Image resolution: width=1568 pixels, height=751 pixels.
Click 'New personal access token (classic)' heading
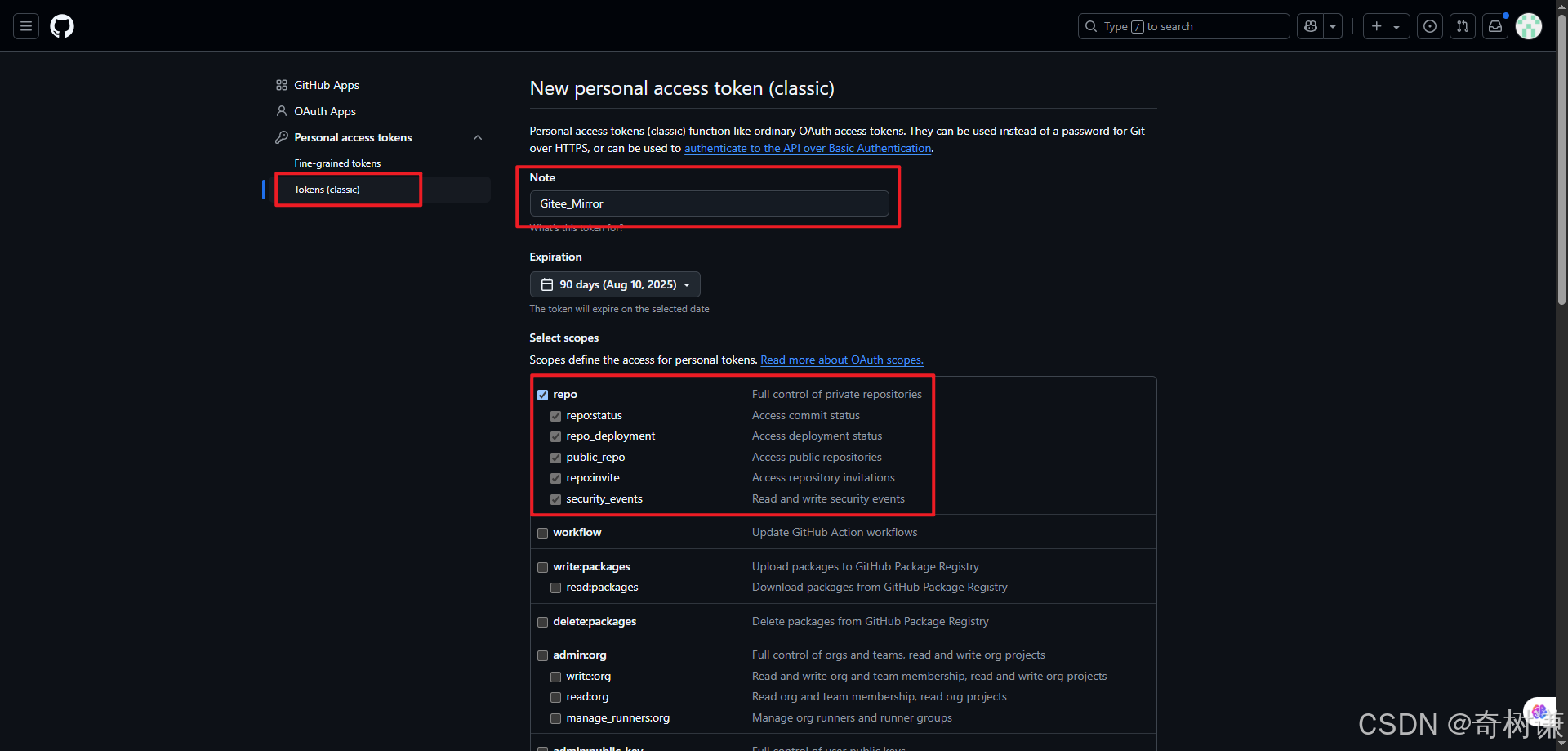tap(682, 88)
